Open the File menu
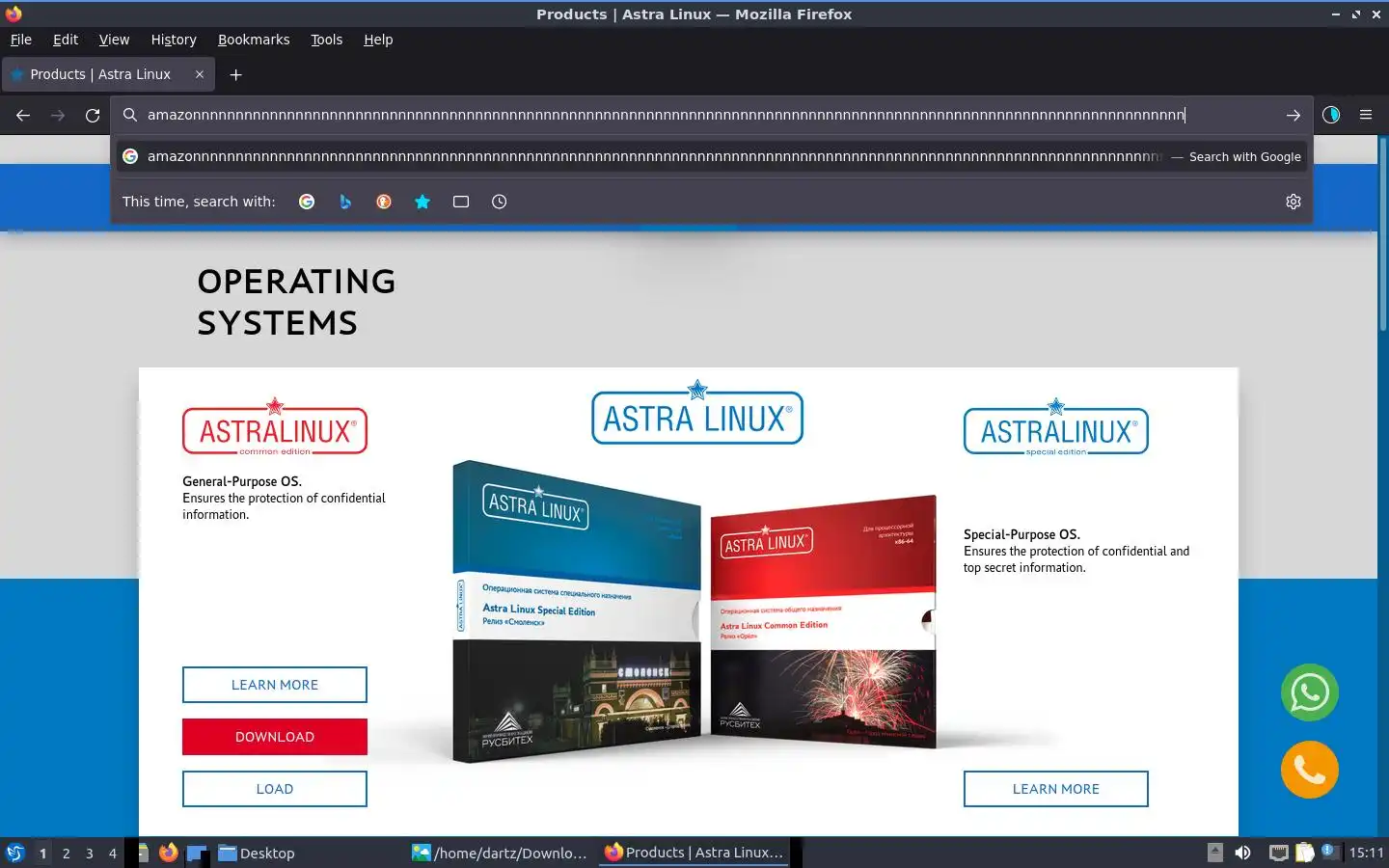The width and height of the screenshot is (1389, 868). [x=21, y=40]
